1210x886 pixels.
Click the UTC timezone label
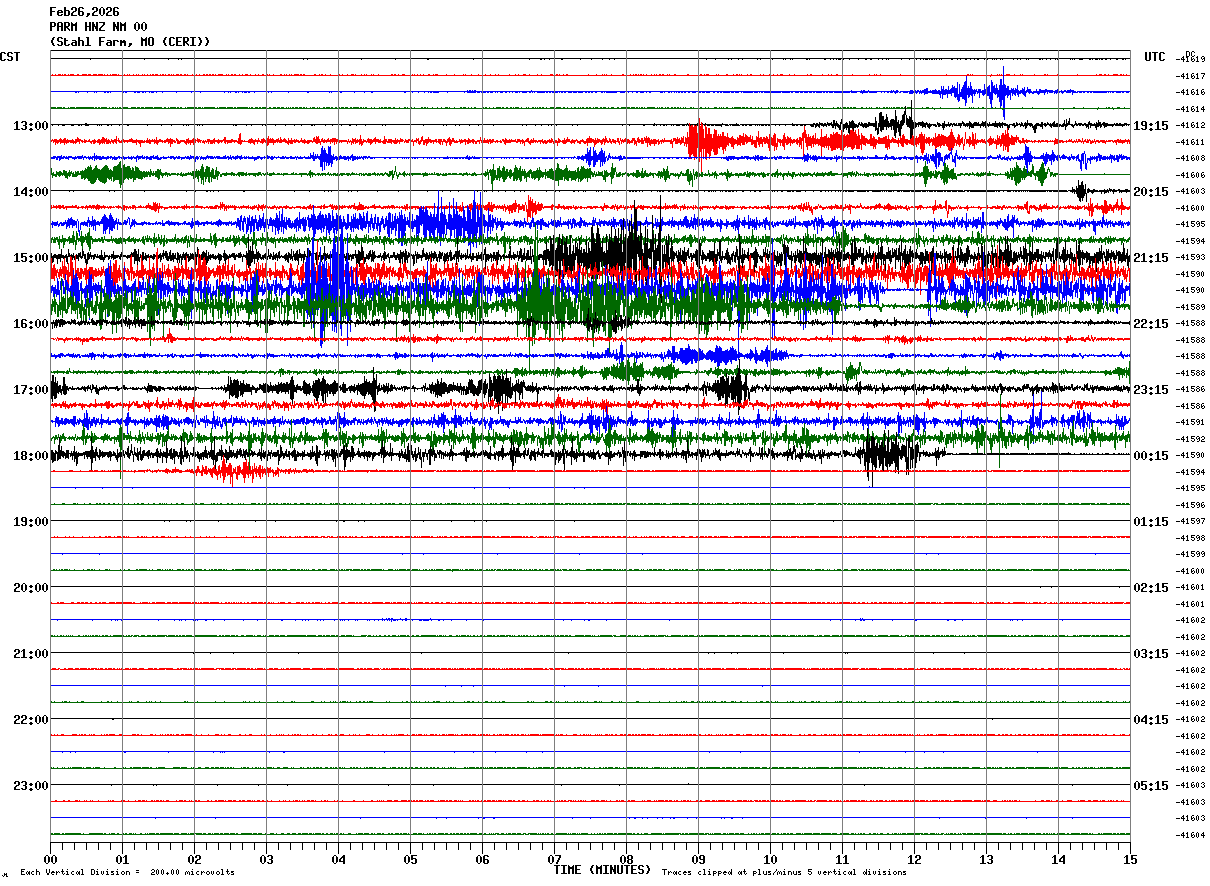pyautogui.click(x=1154, y=57)
